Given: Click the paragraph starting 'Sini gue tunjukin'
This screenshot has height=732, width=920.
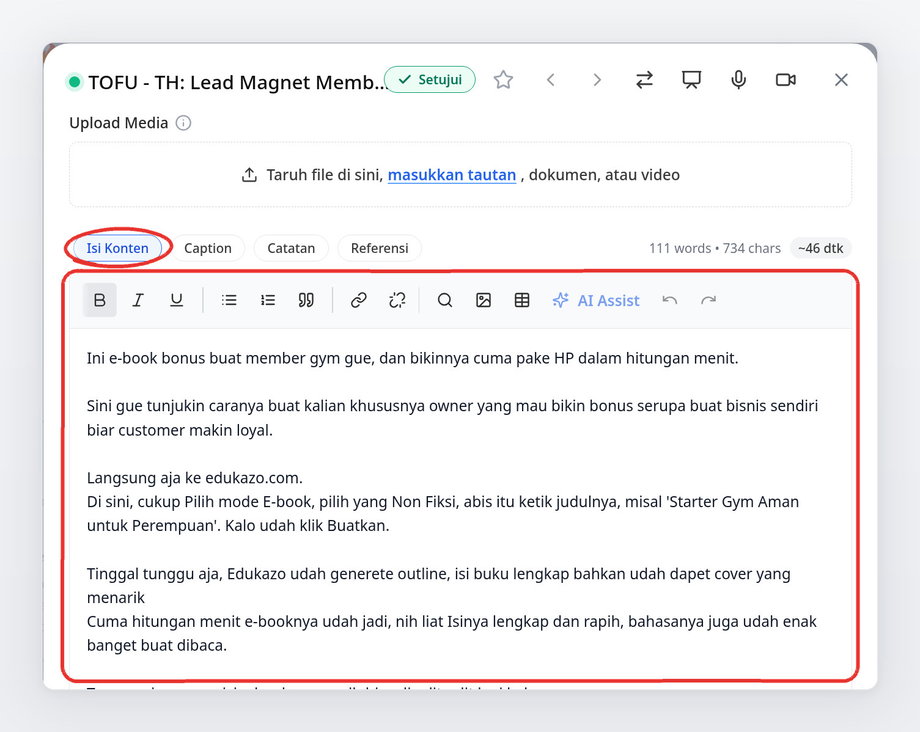Looking at the screenshot, I should click(452, 418).
